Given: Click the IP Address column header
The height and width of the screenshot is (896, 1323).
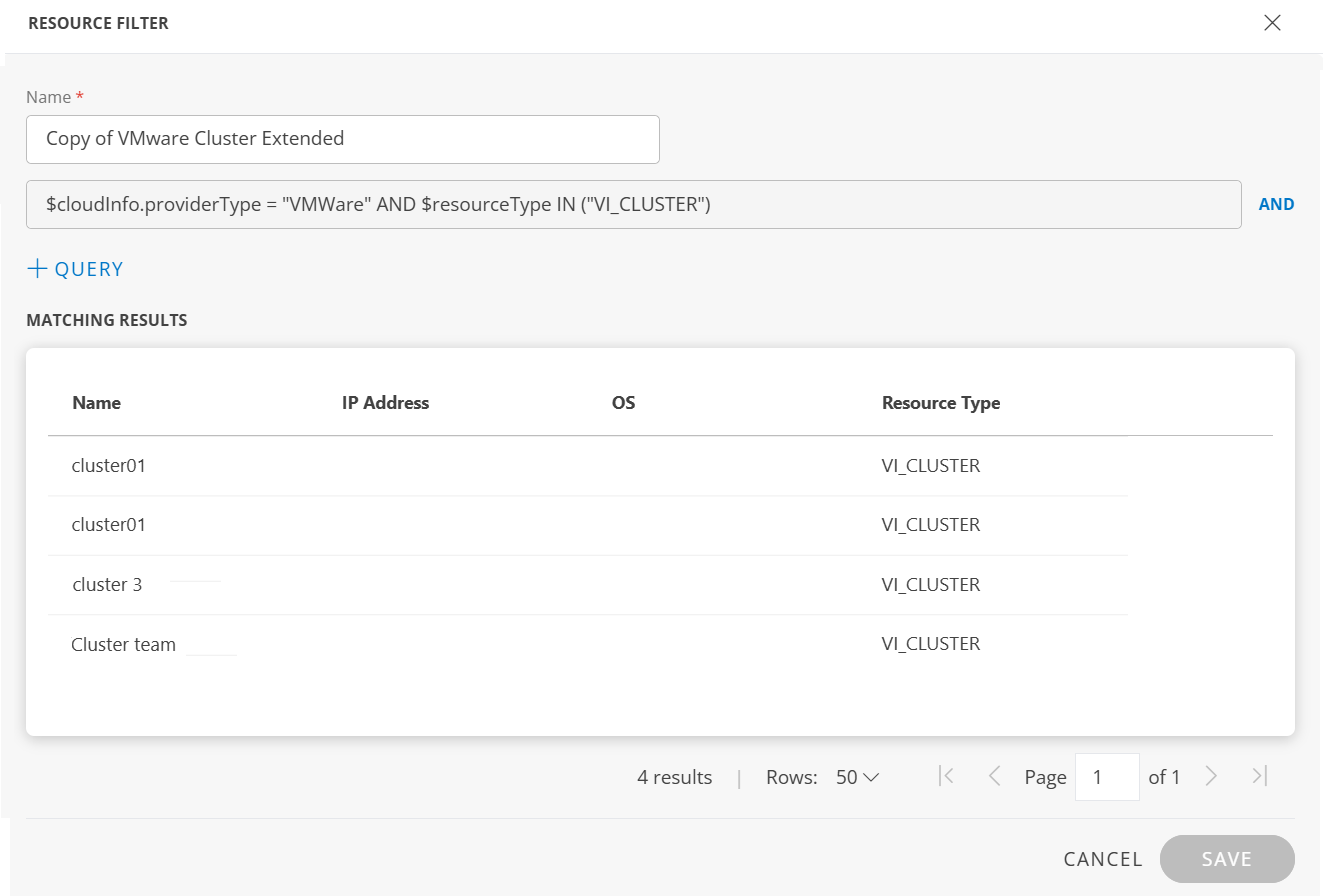Looking at the screenshot, I should tap(385, 403).
